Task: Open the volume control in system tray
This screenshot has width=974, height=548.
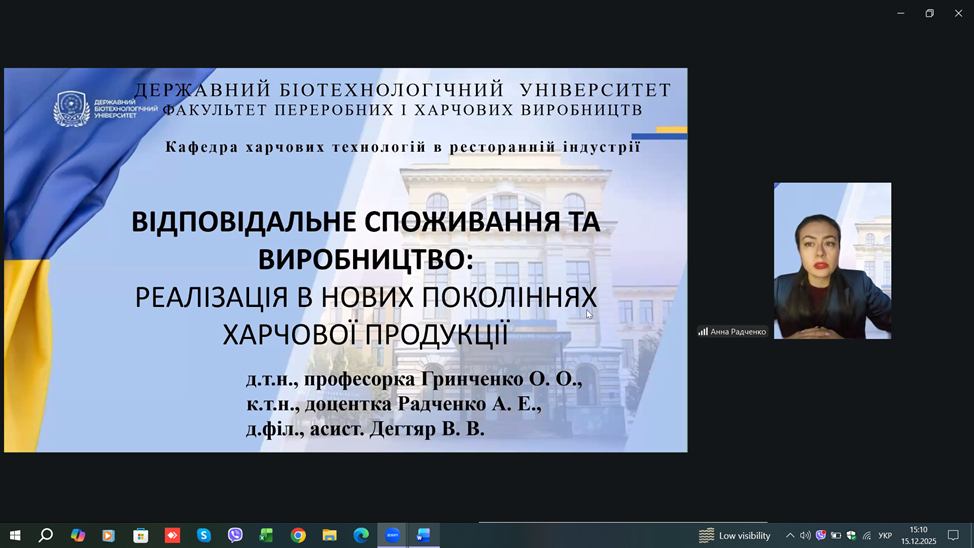Action: 805,536
